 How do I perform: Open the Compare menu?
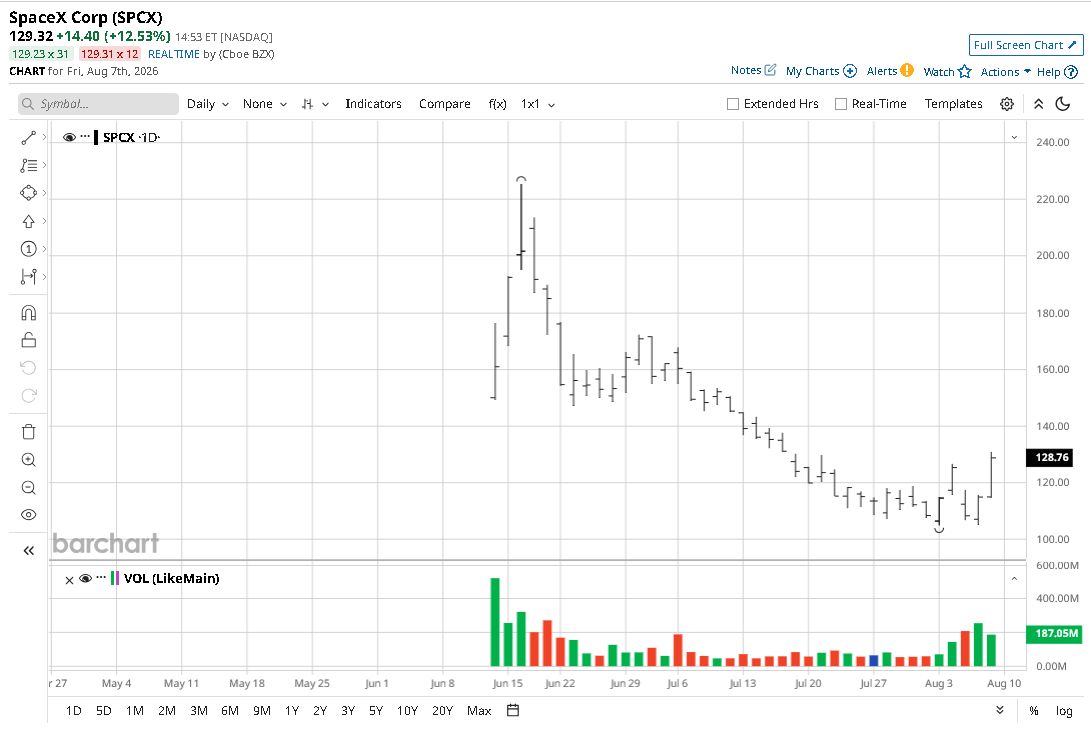point(445,104)
